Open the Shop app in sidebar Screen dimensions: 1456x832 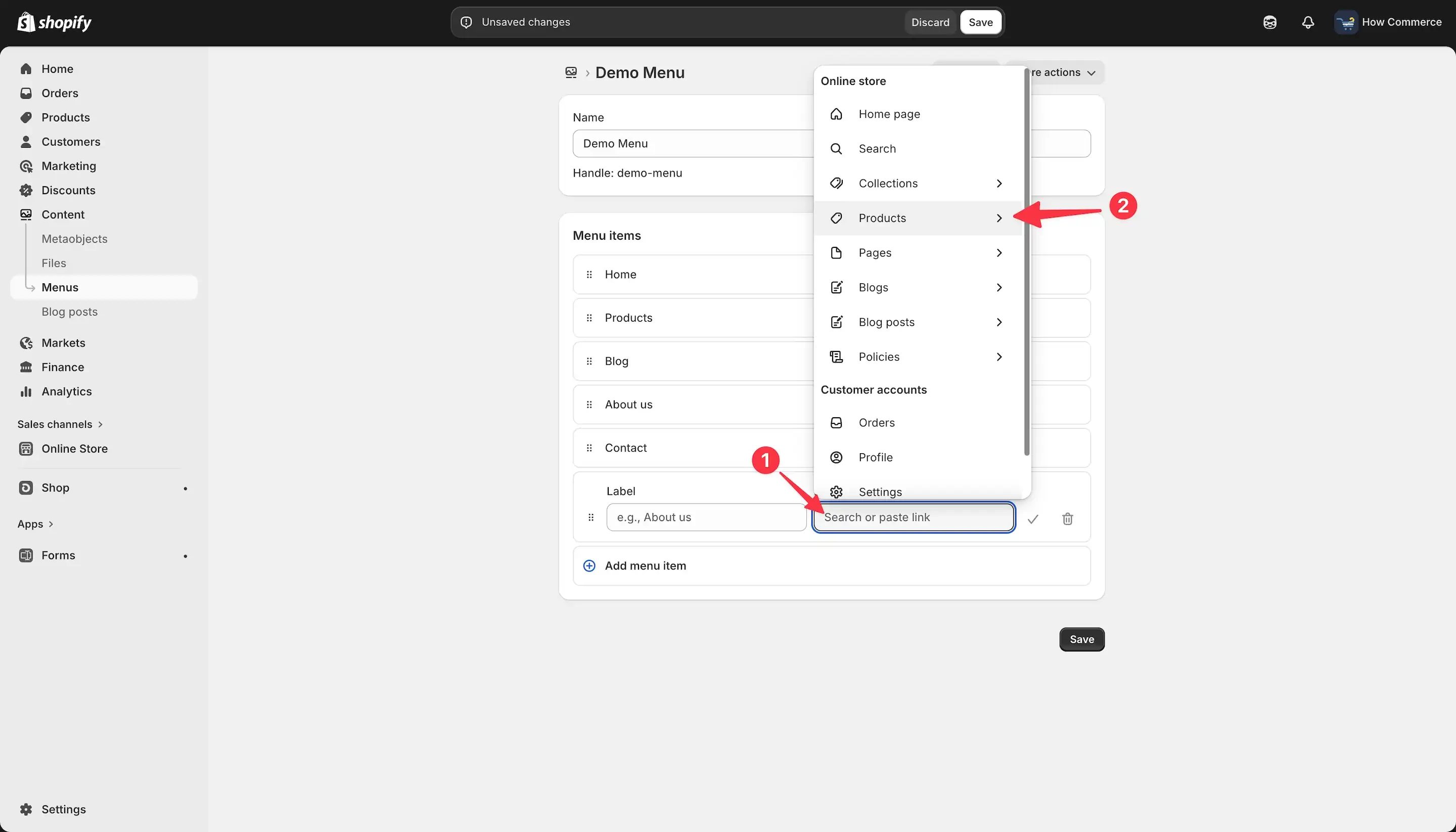pyautogui.click(x=104, y=488)
